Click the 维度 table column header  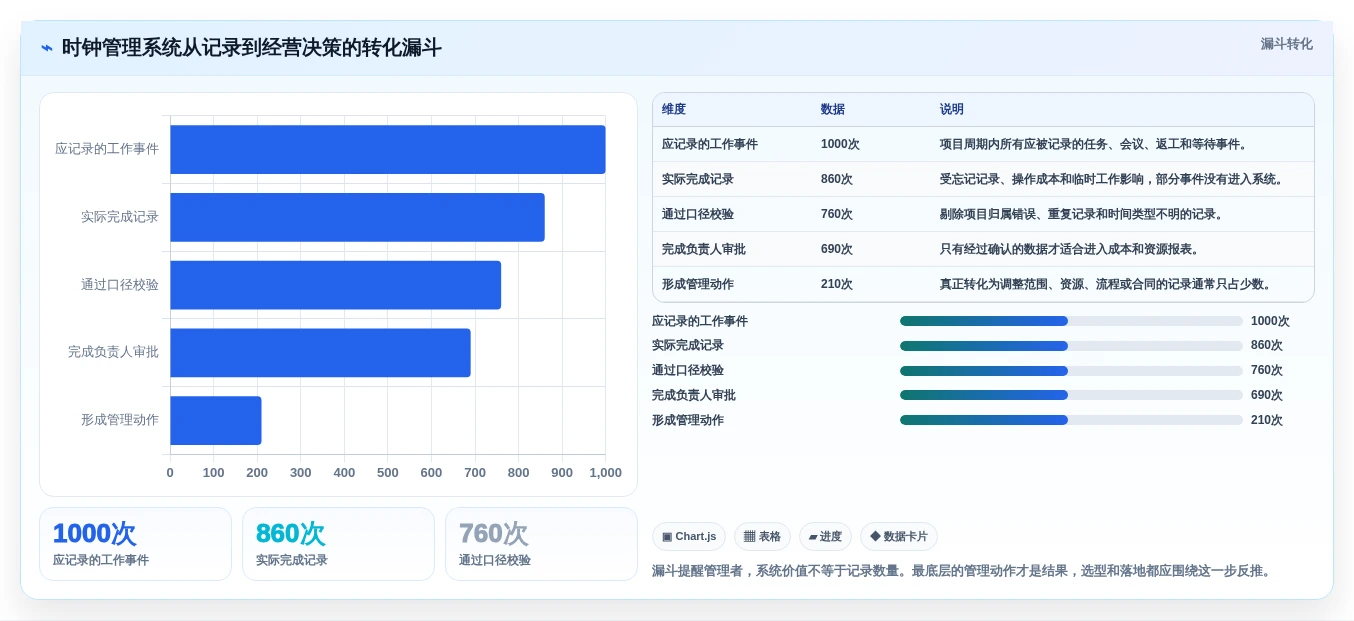[x=674, y=110]
